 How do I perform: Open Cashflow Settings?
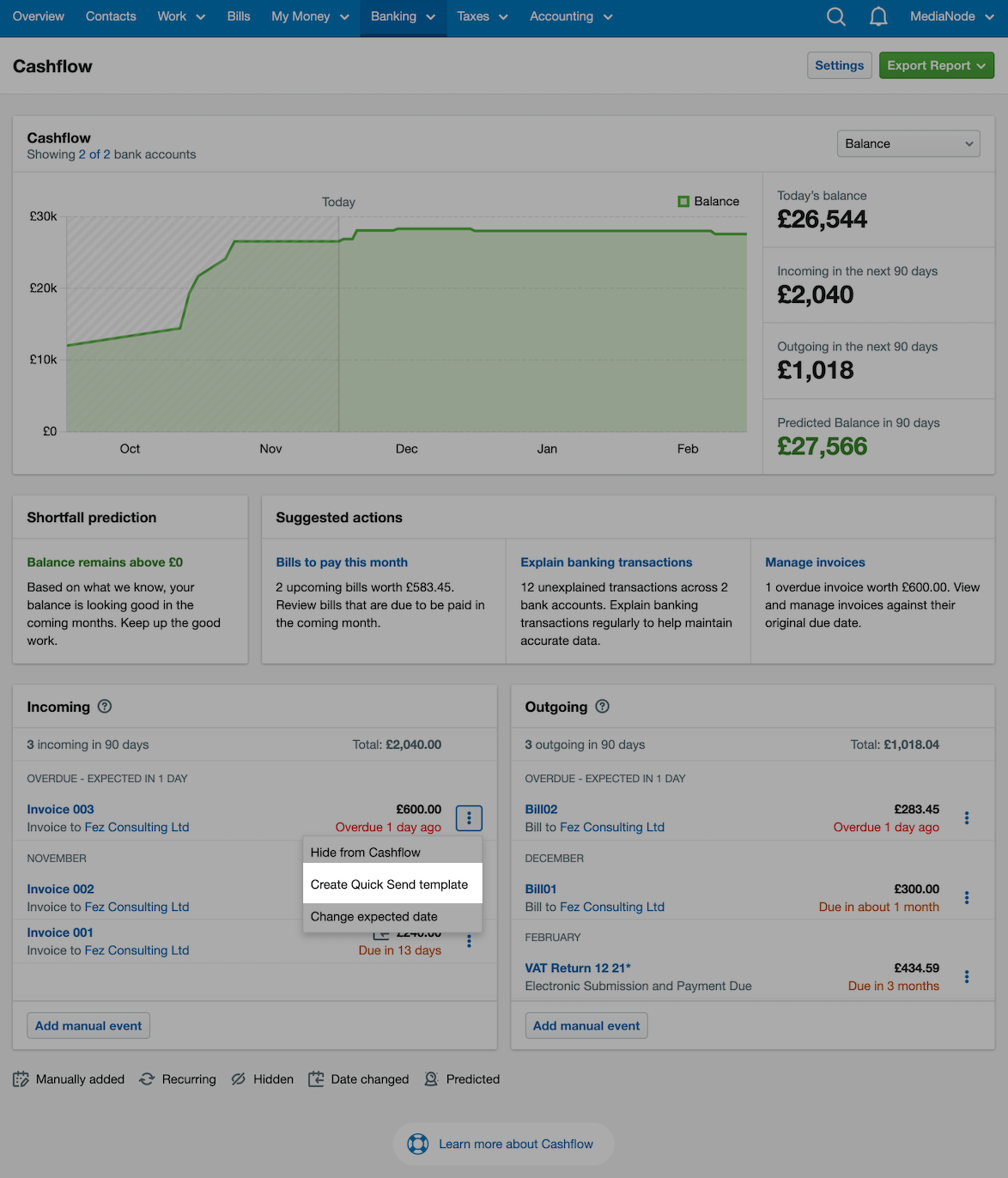click(839, 65)
